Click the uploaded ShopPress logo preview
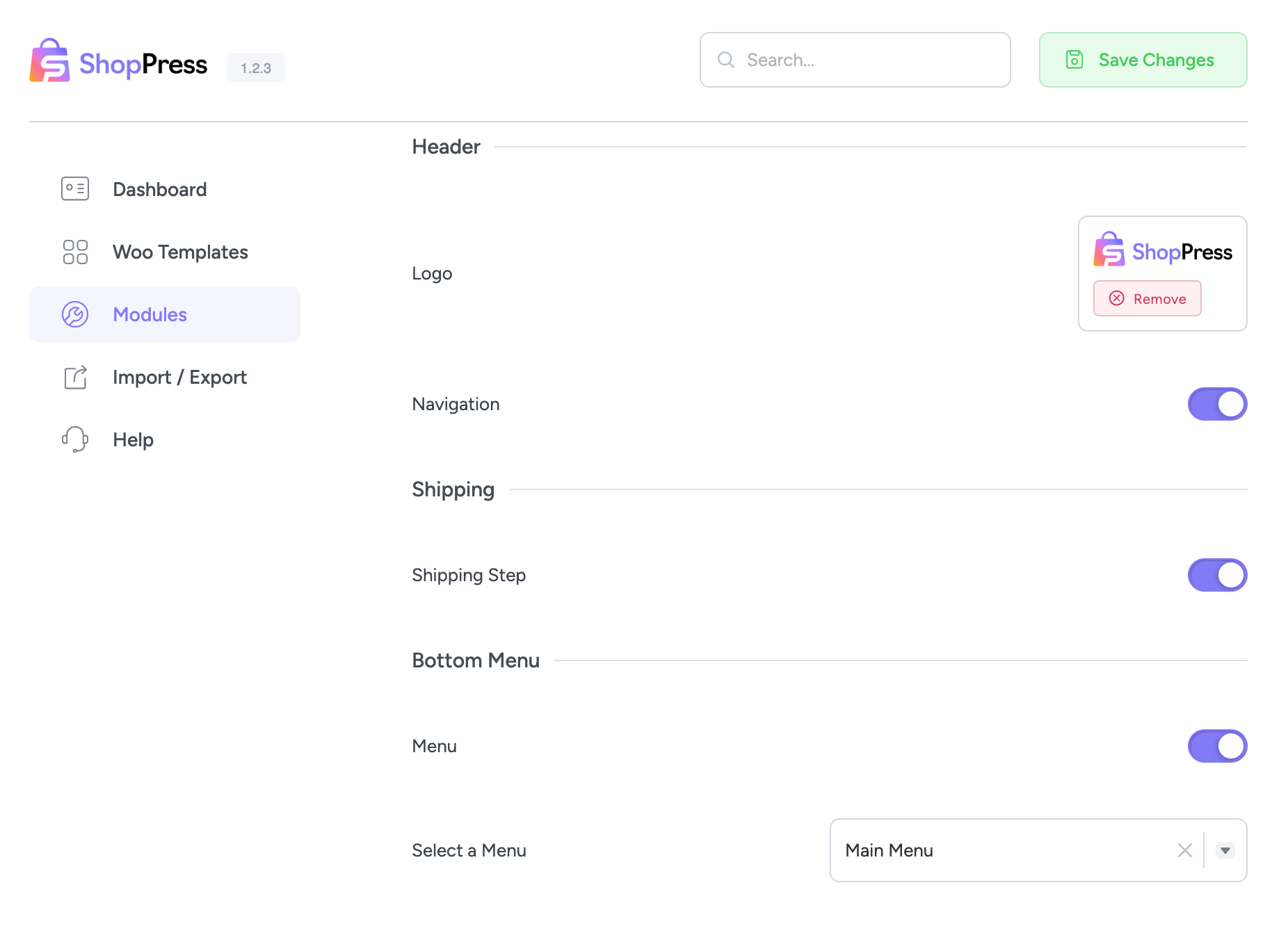1288x933 pixels. [1162, 251]
